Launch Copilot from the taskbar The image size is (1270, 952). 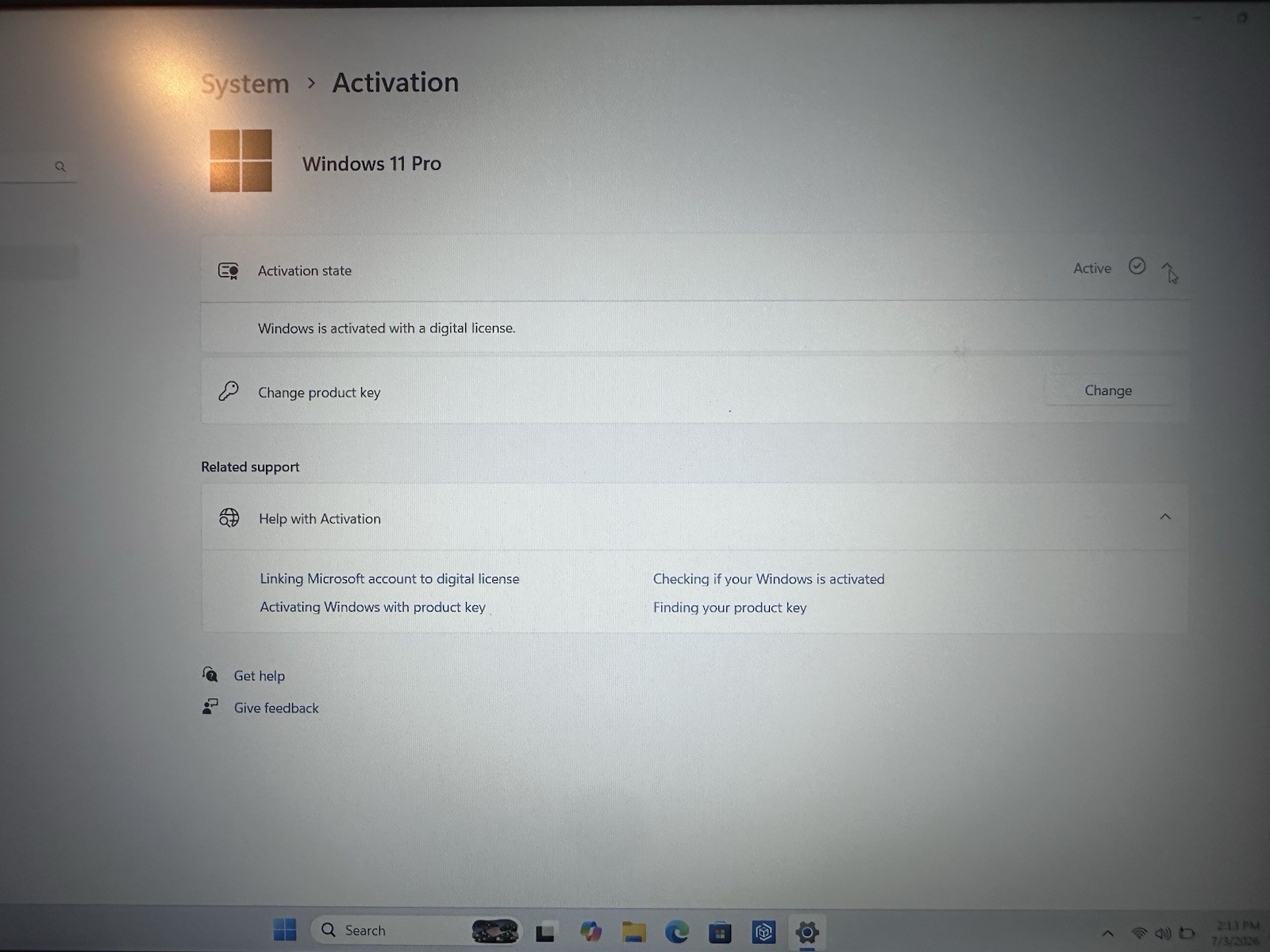pos(591,931)
